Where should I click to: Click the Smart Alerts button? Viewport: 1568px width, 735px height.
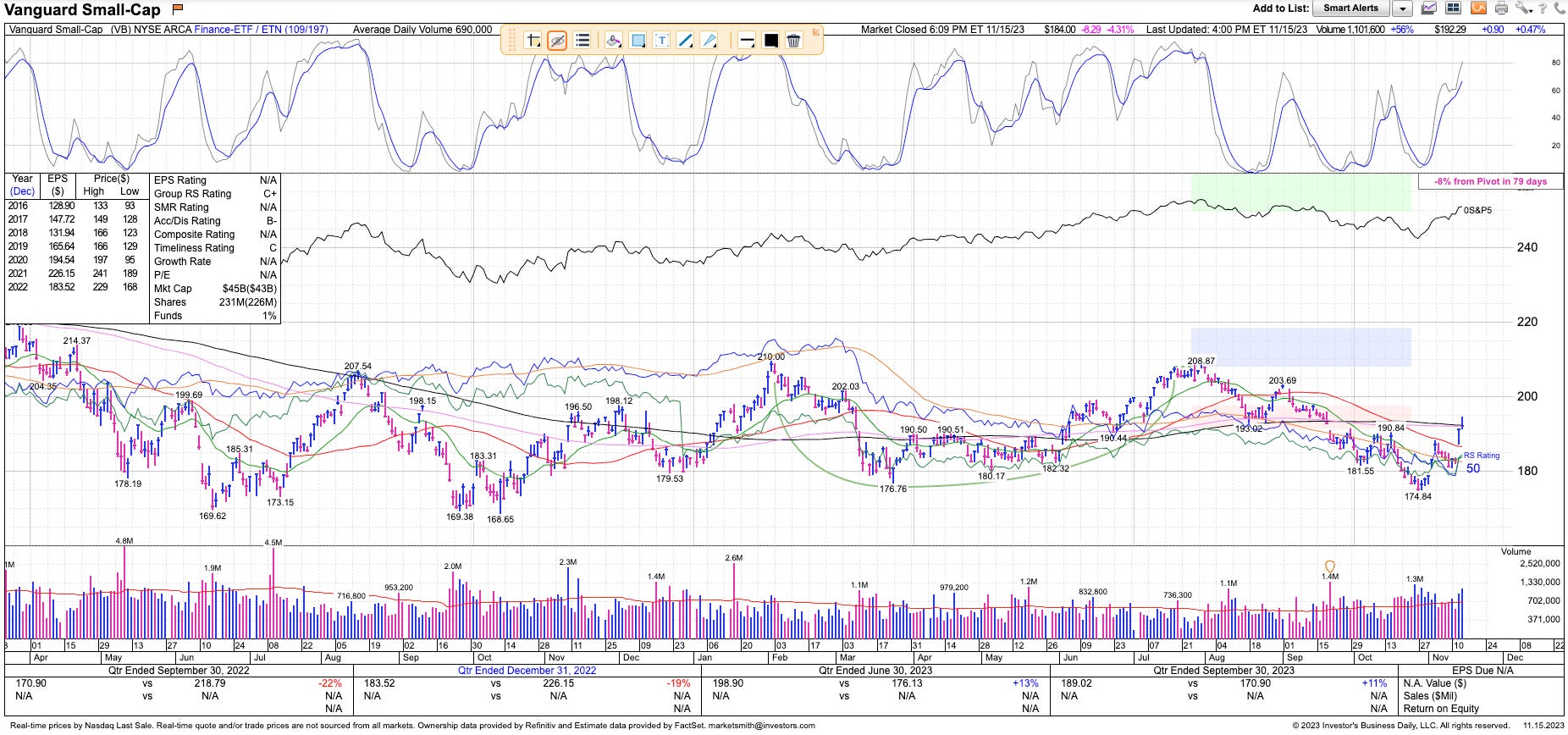point(1351,8)
